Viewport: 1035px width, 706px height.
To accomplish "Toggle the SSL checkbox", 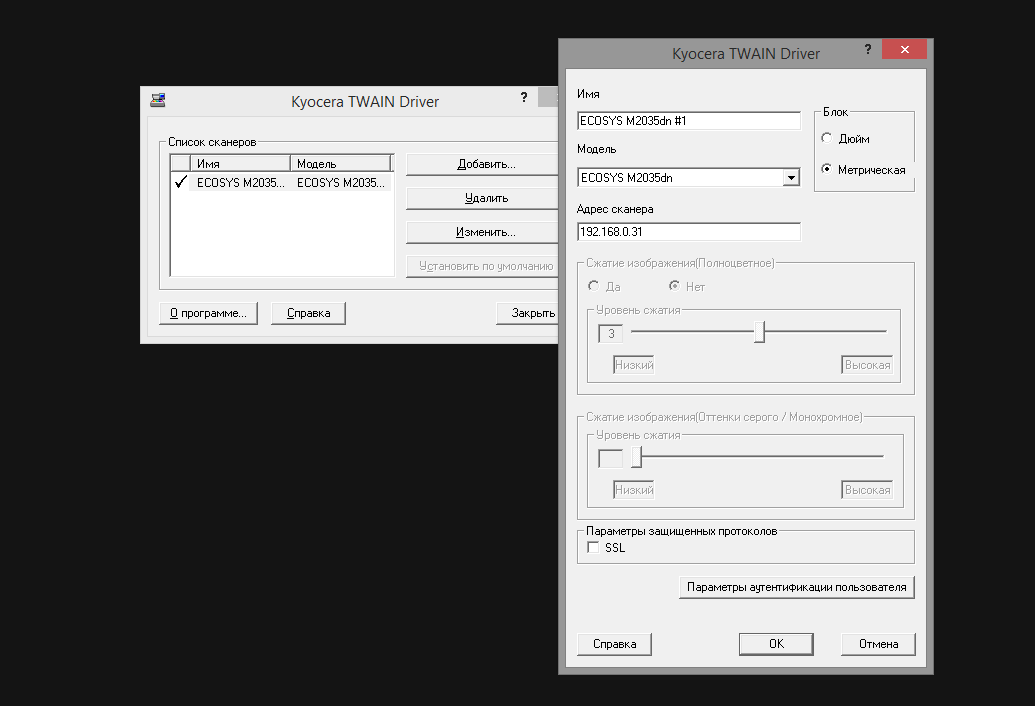I will coord(593,547).
